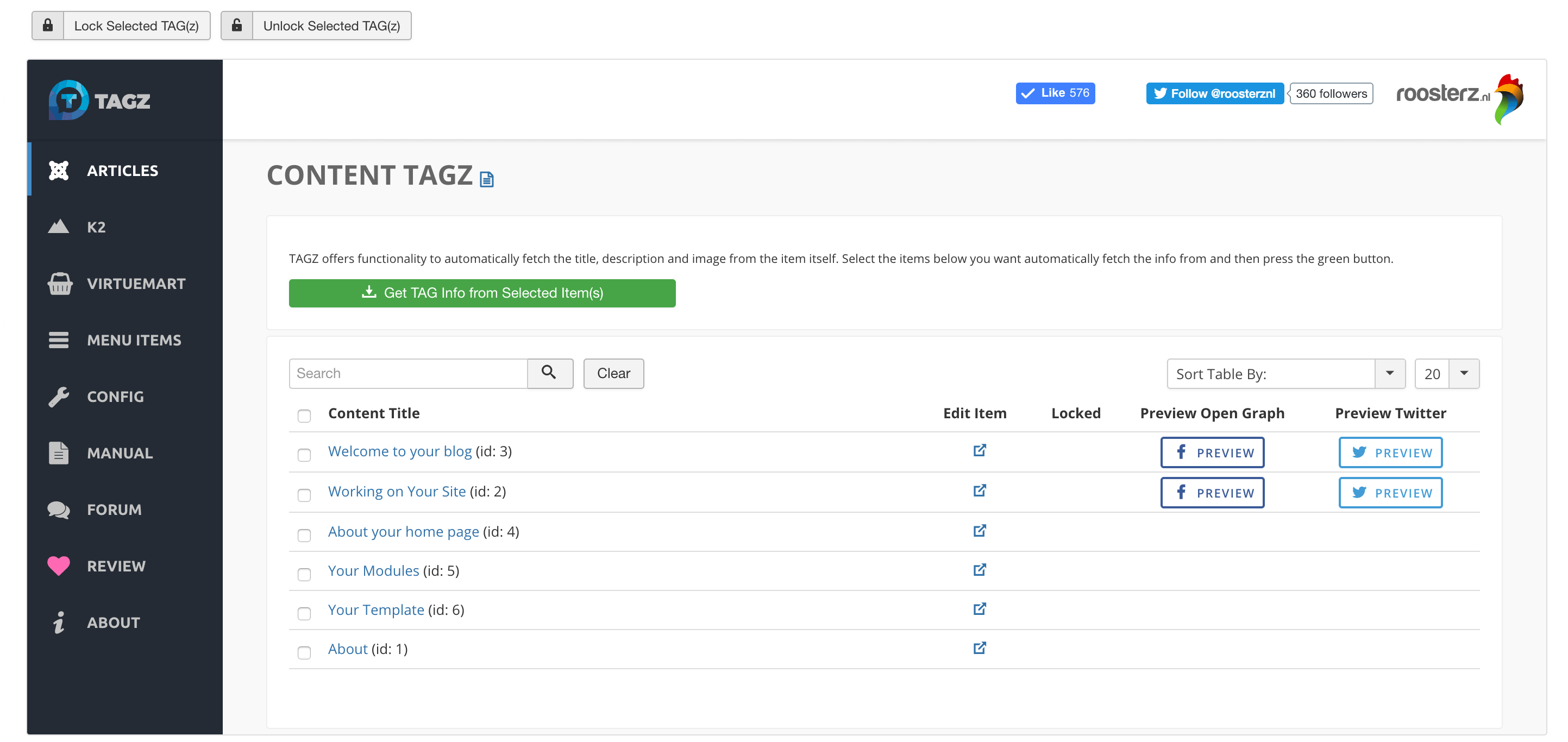Click into the Search input field
1568x742 pixels.
(x=408, y=374)
